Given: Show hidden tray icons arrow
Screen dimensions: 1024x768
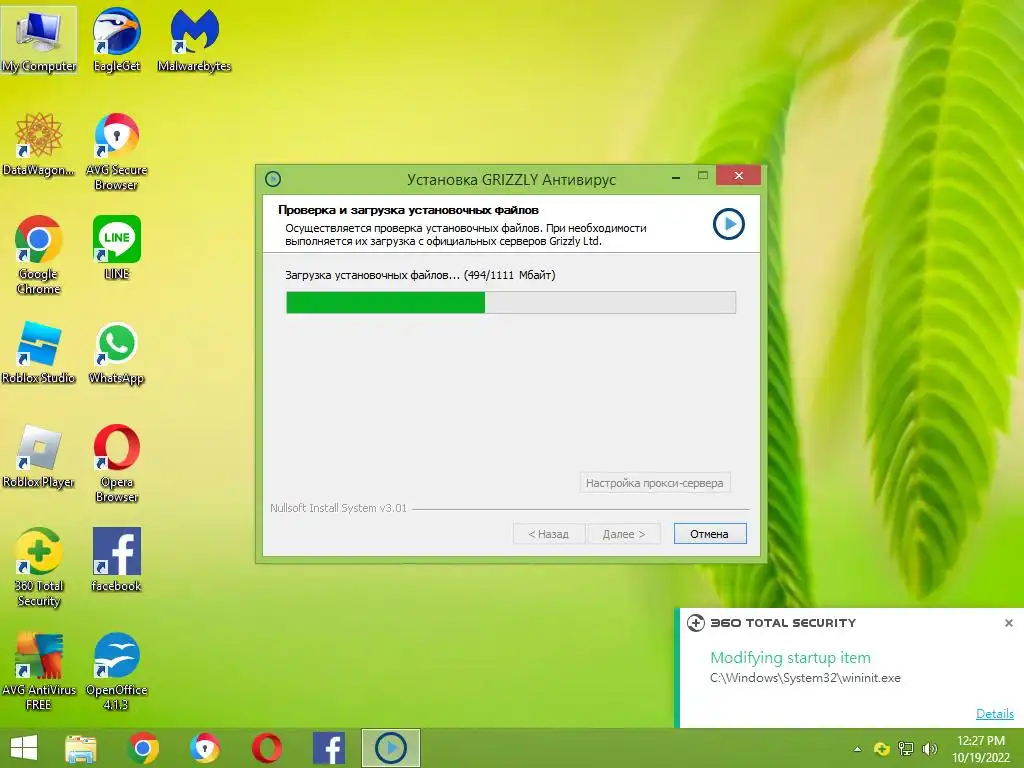Looking at the screenshot, I should tap(857, 749).
